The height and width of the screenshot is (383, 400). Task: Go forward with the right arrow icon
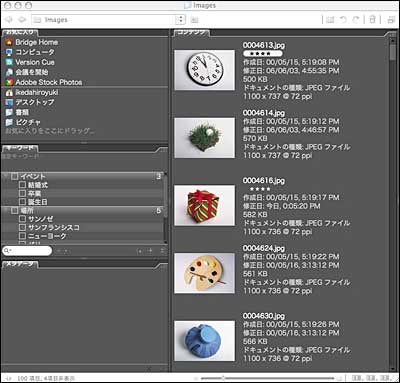tap(22, 20)
